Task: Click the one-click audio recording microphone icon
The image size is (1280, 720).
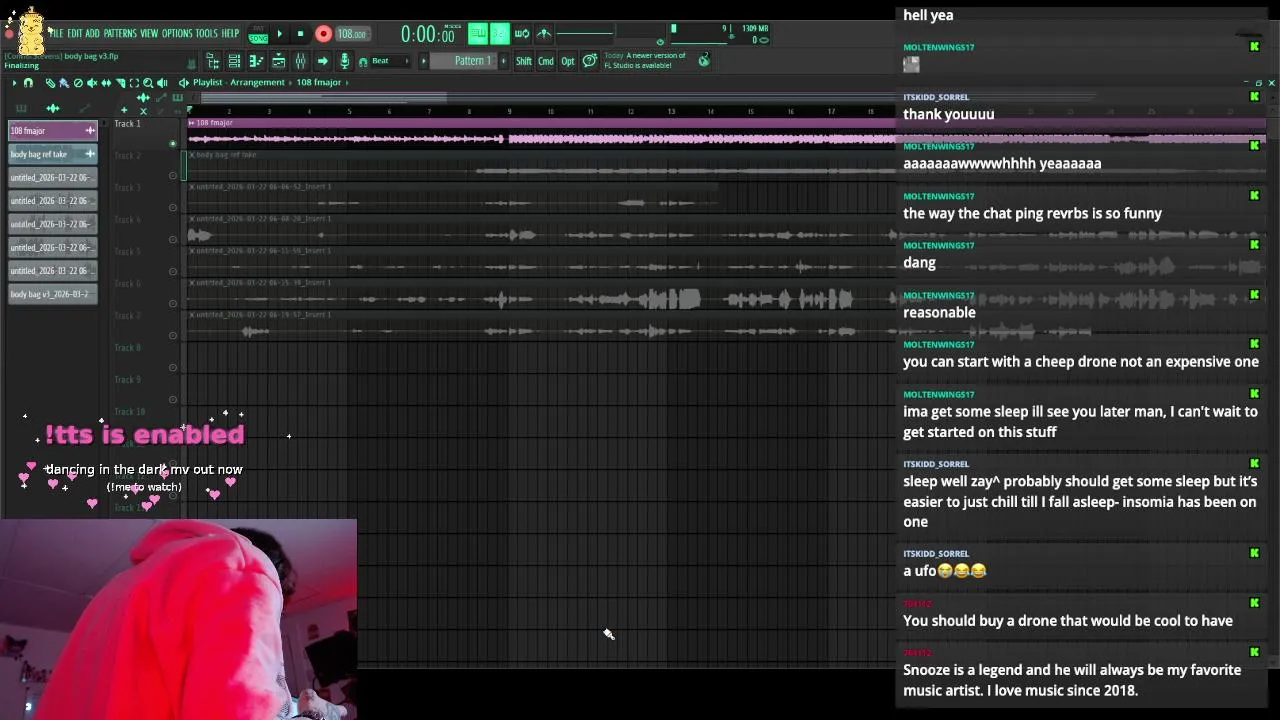Action: coord(344,61)
